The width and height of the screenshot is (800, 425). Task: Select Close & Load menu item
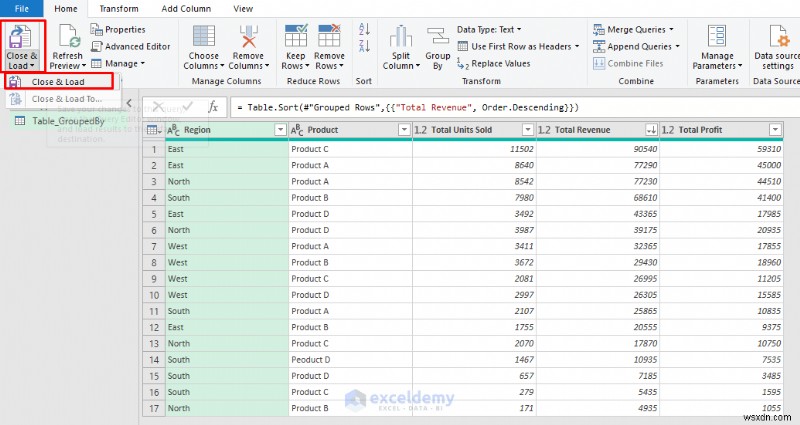pyautogui.click(x=60, y=82)
